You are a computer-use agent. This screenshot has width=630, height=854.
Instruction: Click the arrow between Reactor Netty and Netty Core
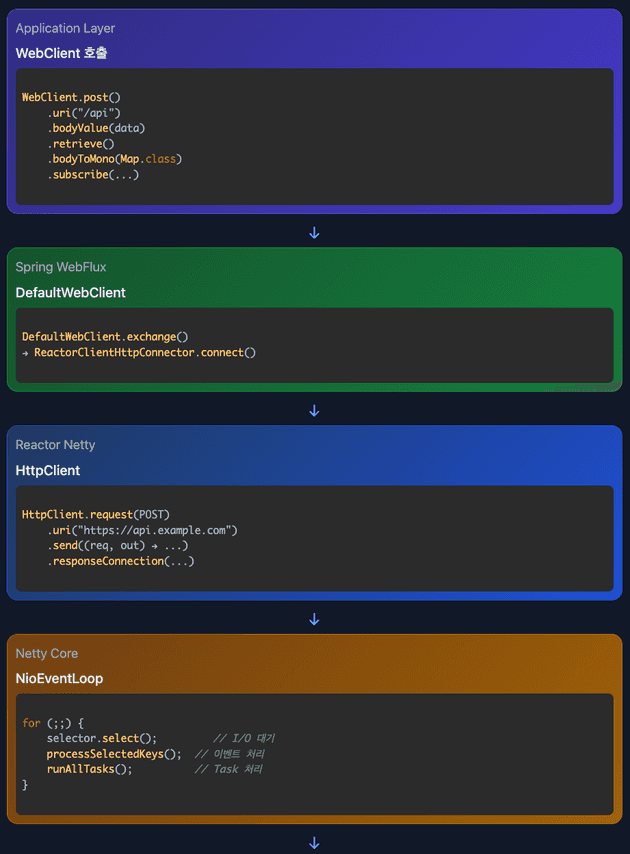point(314,619)
